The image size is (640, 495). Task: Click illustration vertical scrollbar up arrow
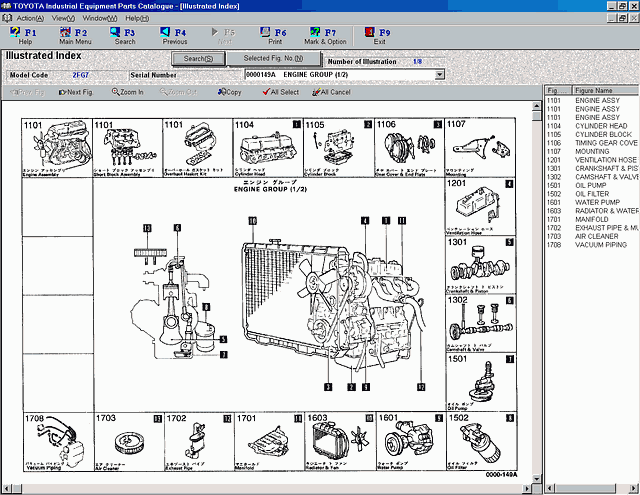(x=536, y=106)
